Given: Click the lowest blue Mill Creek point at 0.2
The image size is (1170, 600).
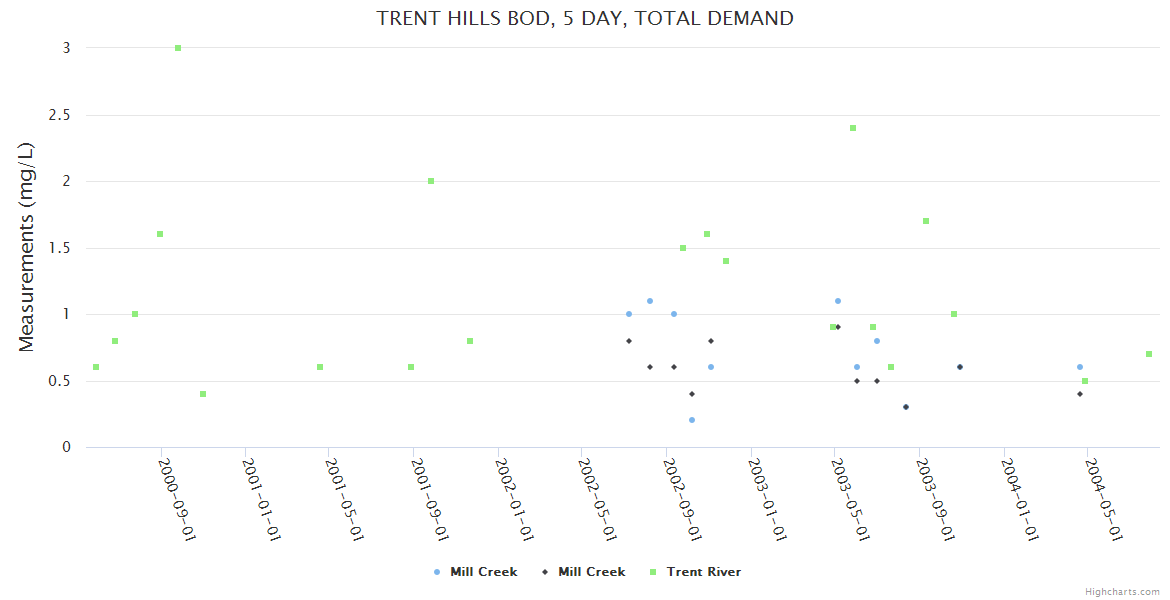Looking at the screenshot, I should (x=692, y=420).
